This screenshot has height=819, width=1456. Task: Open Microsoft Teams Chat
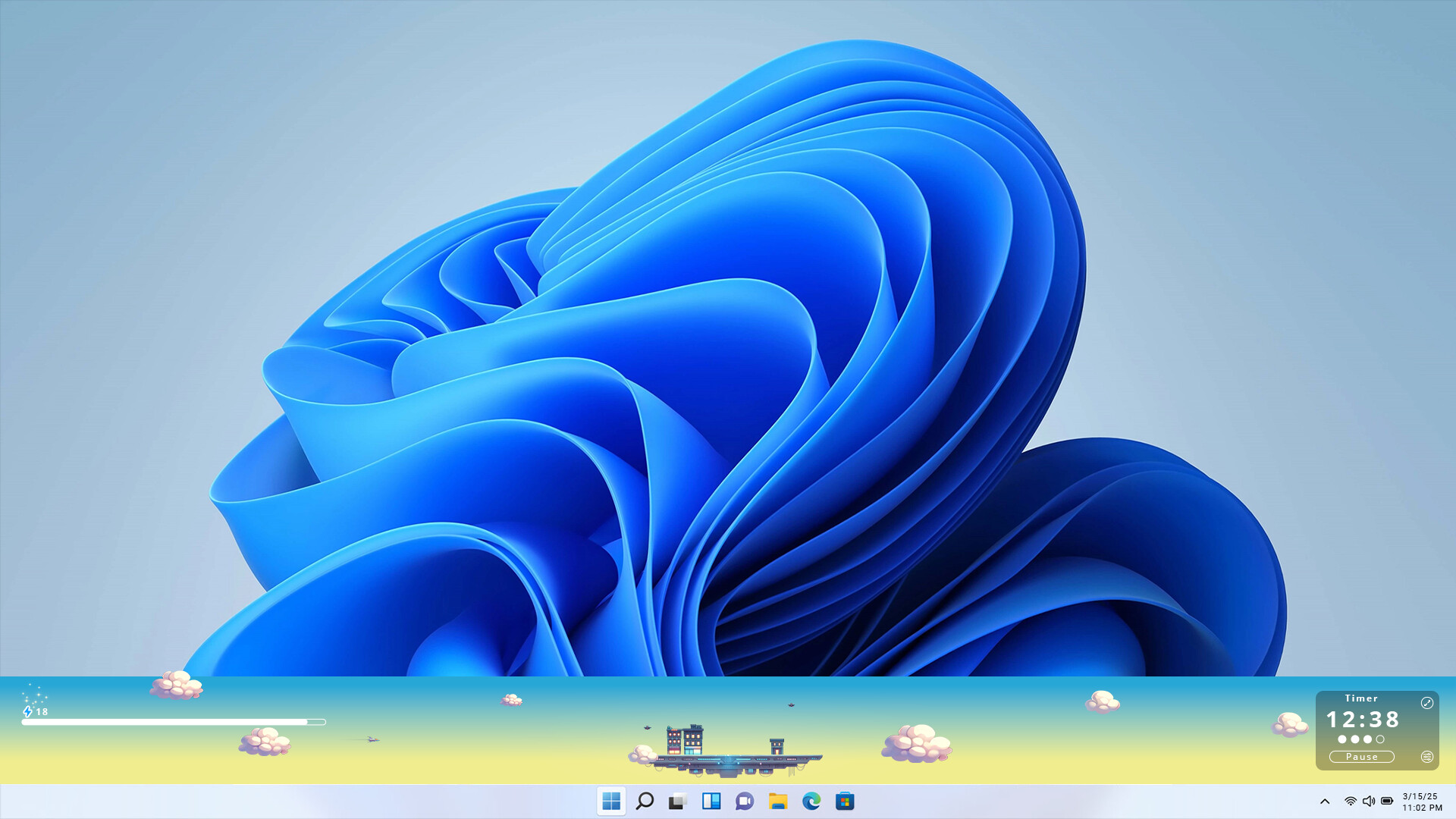[x=743, y=801]
